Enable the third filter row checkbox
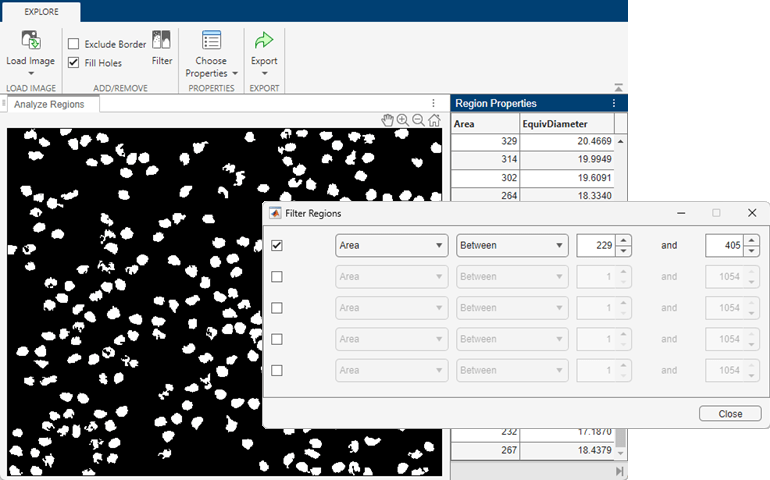 coord(277,308)
